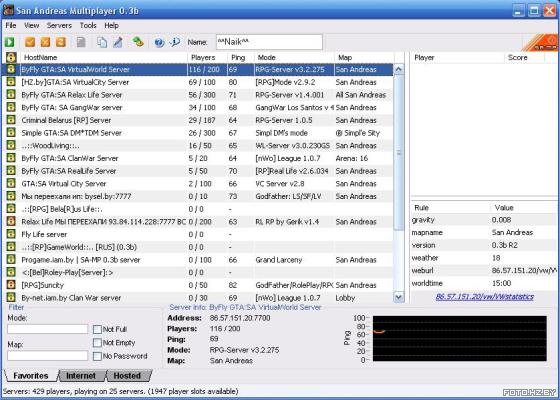Sort servers by the Players column header
Viewport: 560px width, 400px height.
pos(207,58)
